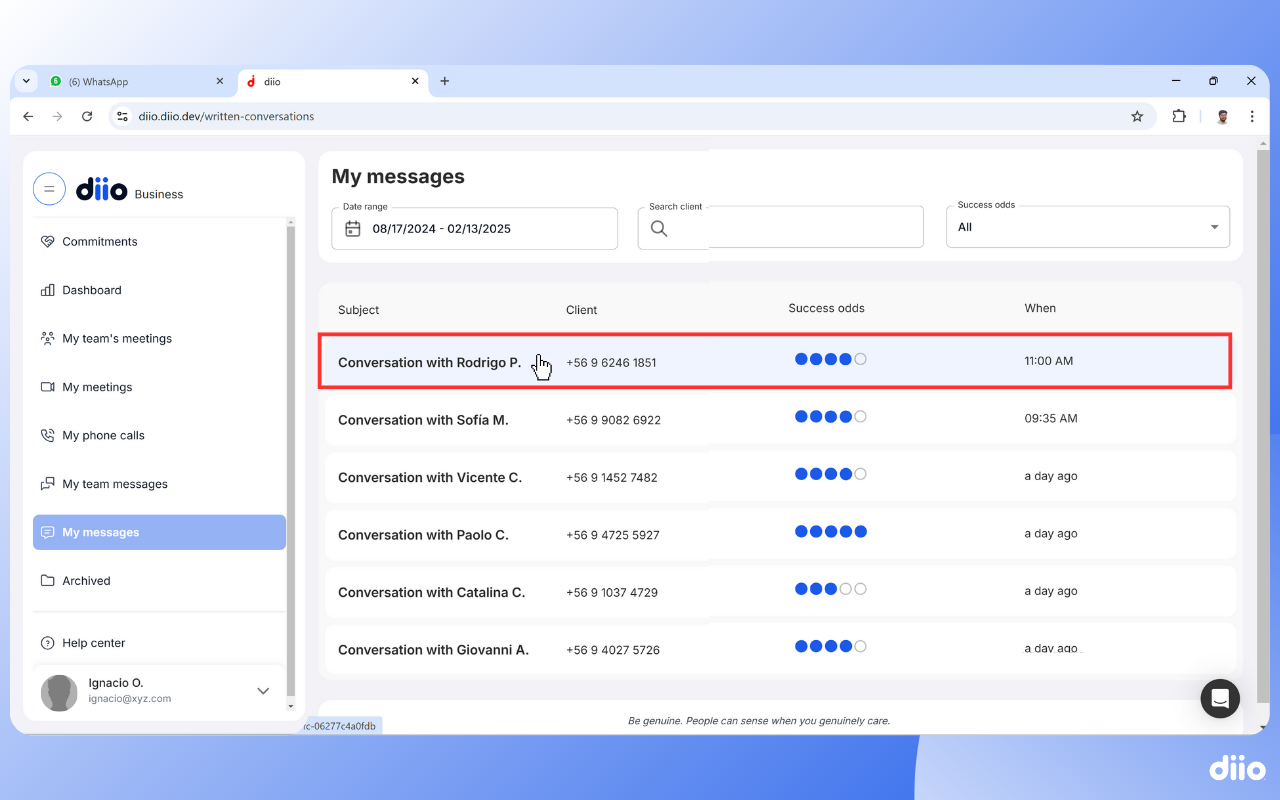Open the Success odds dropdown

[1088, 227]
